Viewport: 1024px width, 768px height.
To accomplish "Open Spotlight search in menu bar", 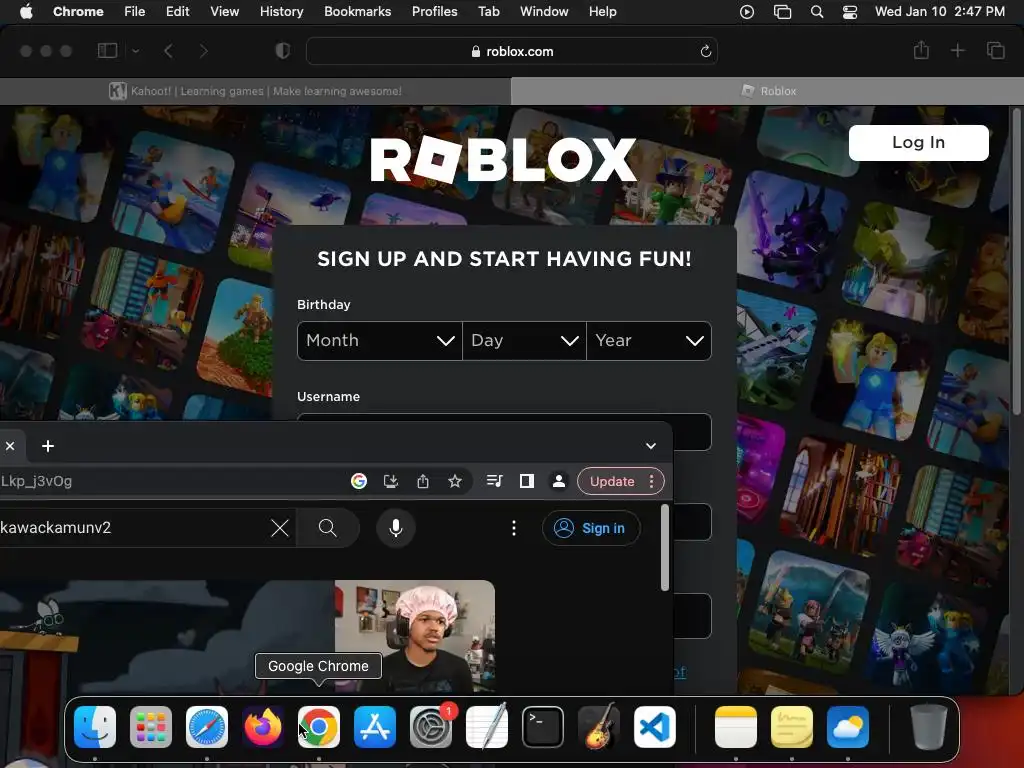I will pyautogui.click(x=816, y=12).
